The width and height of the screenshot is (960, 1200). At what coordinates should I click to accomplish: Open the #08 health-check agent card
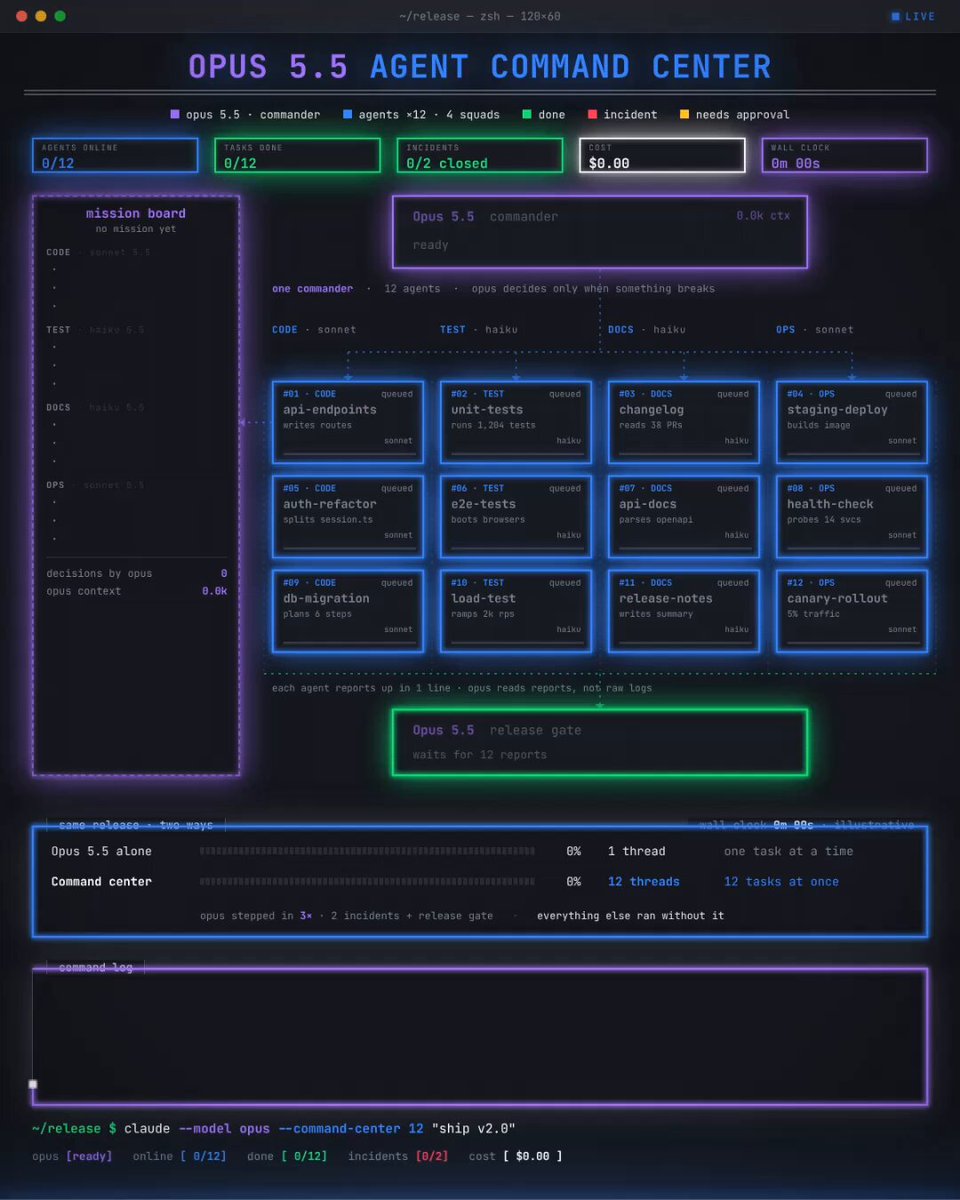click(x=852, y=516)
